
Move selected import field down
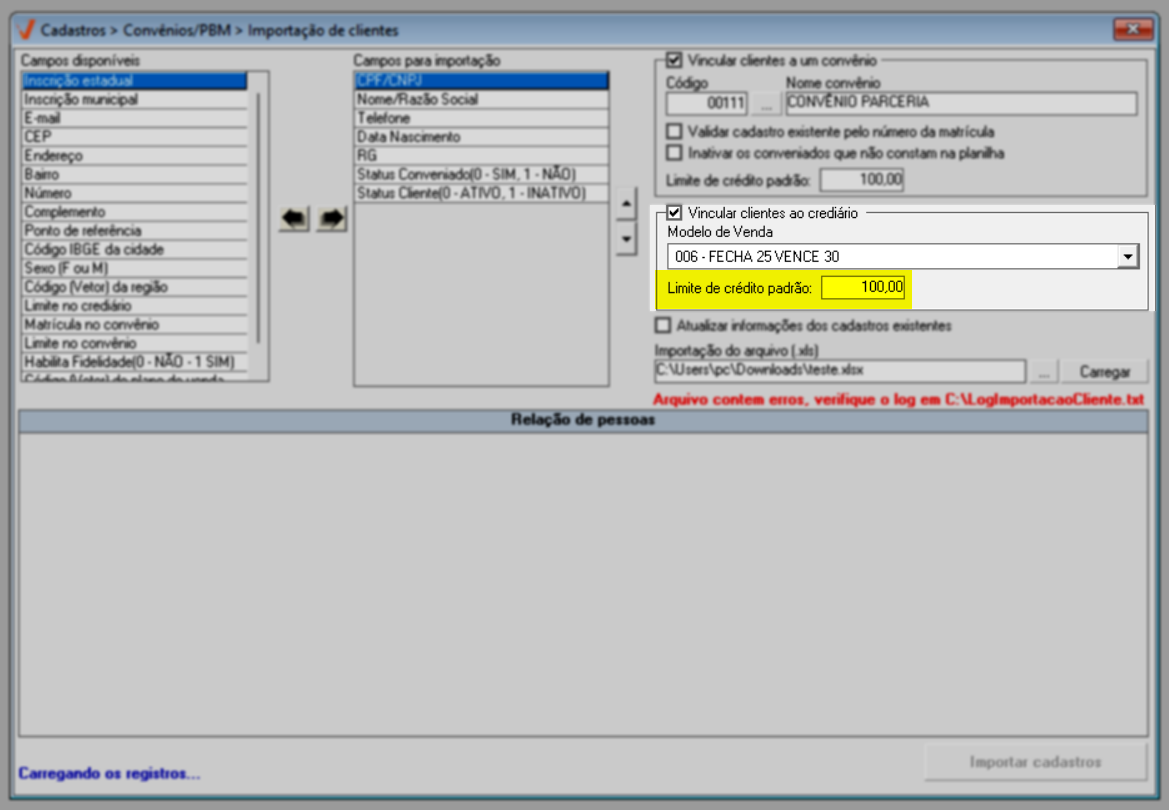tap(626, 239)
